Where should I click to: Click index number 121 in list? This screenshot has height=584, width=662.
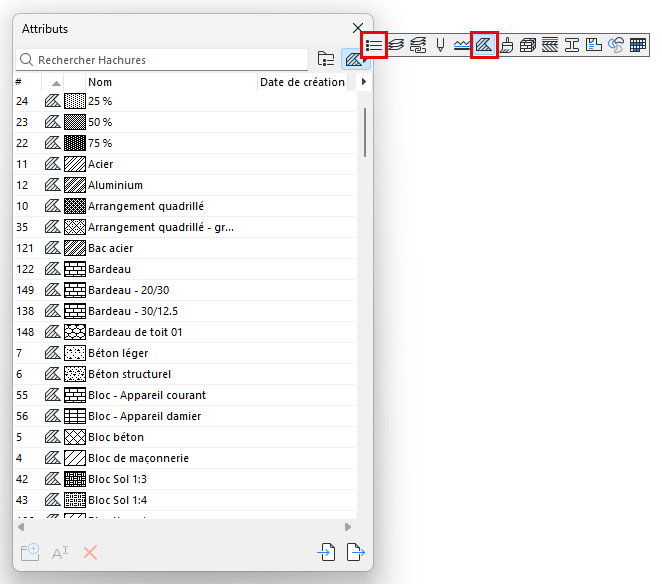click(24, 248)
